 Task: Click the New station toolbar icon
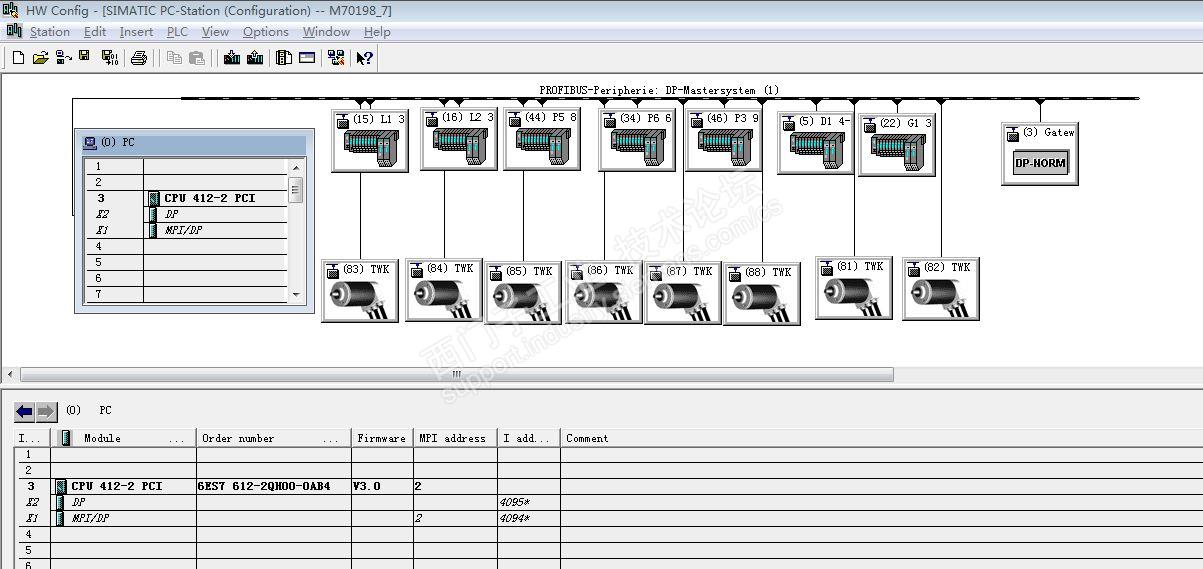point(18,58)
